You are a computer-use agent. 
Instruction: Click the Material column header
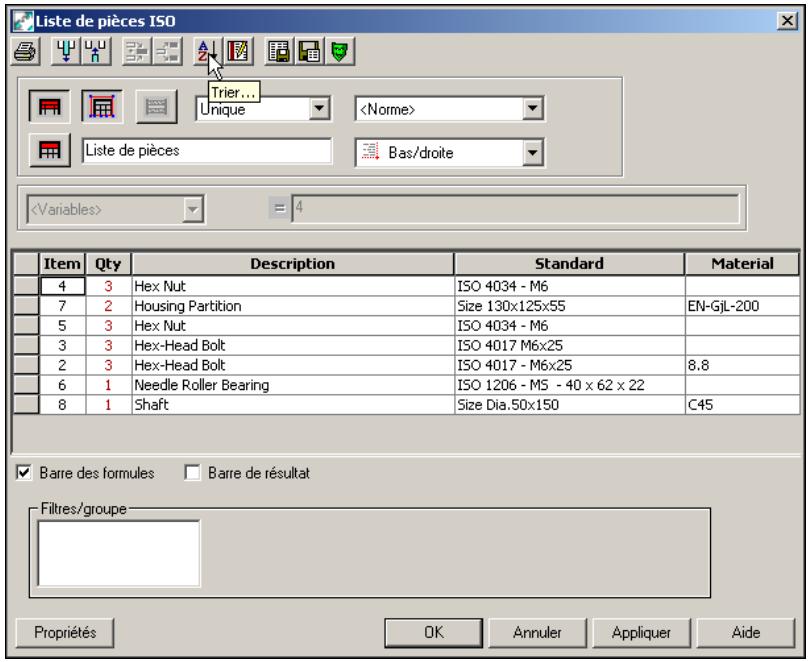(x=742, y=264)
